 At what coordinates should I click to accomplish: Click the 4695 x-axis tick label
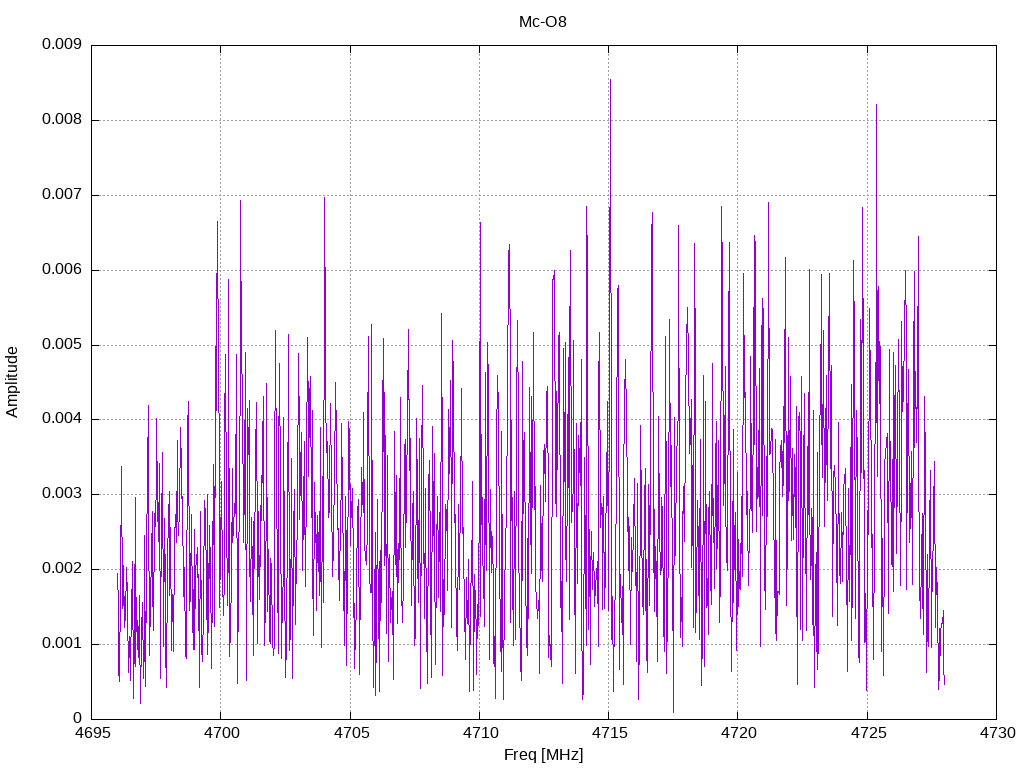pos(92,733)
